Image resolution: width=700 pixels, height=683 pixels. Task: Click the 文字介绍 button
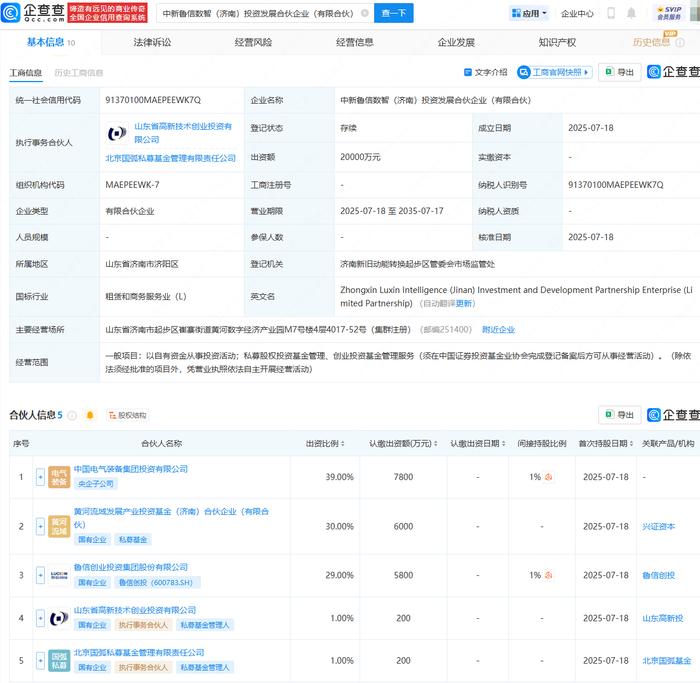(x=486, y=72)
